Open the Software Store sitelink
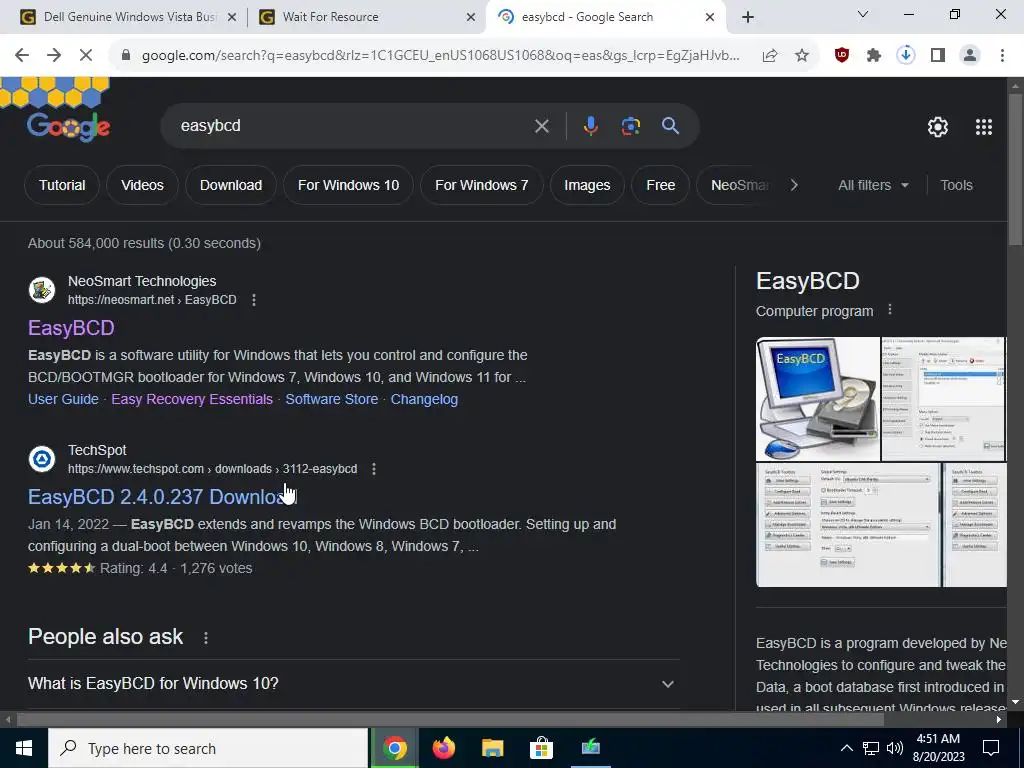Image resolution: width=1024 pixels, height=768 pixels. click(332, 399)
